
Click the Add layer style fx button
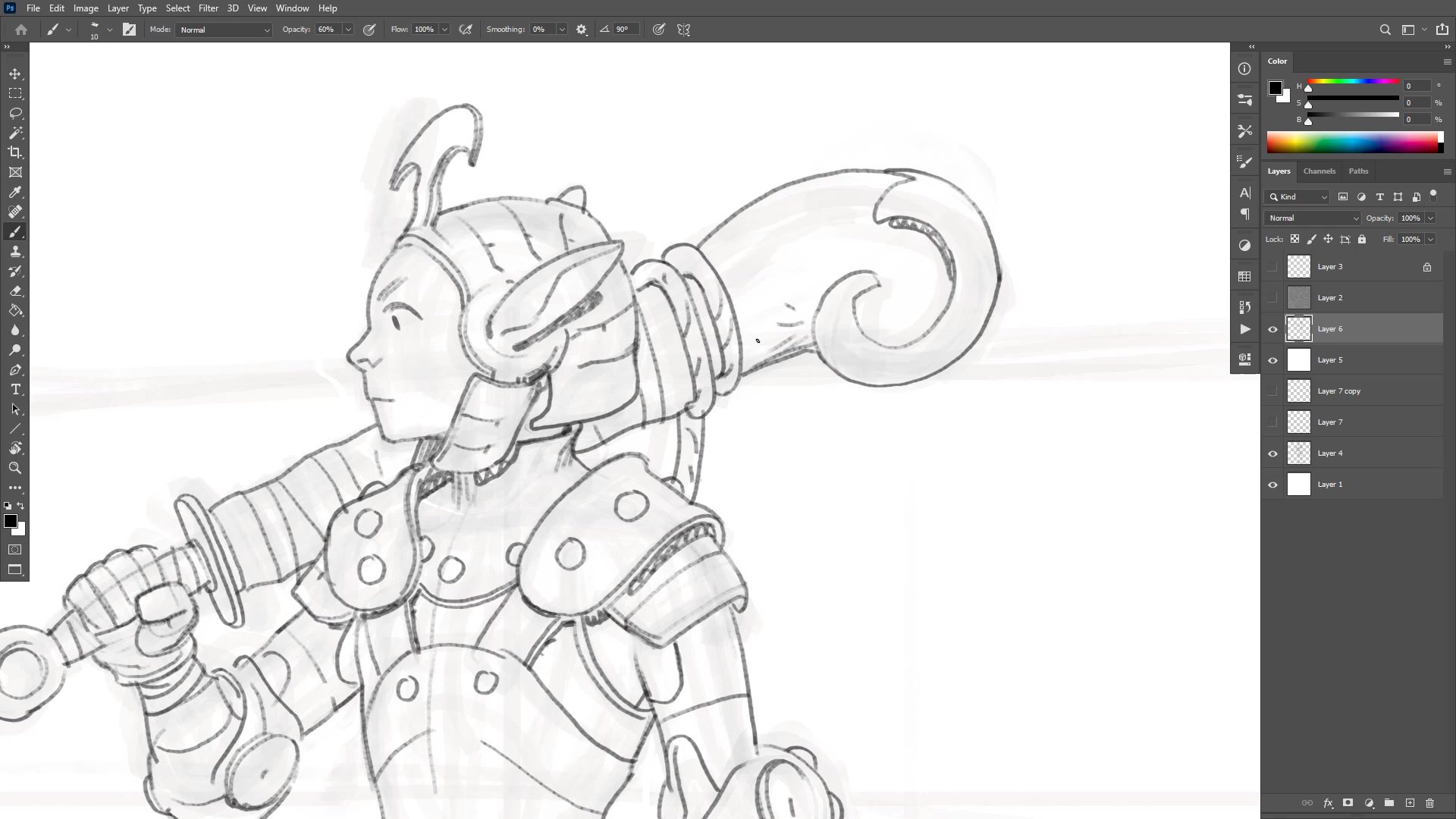1328,803
